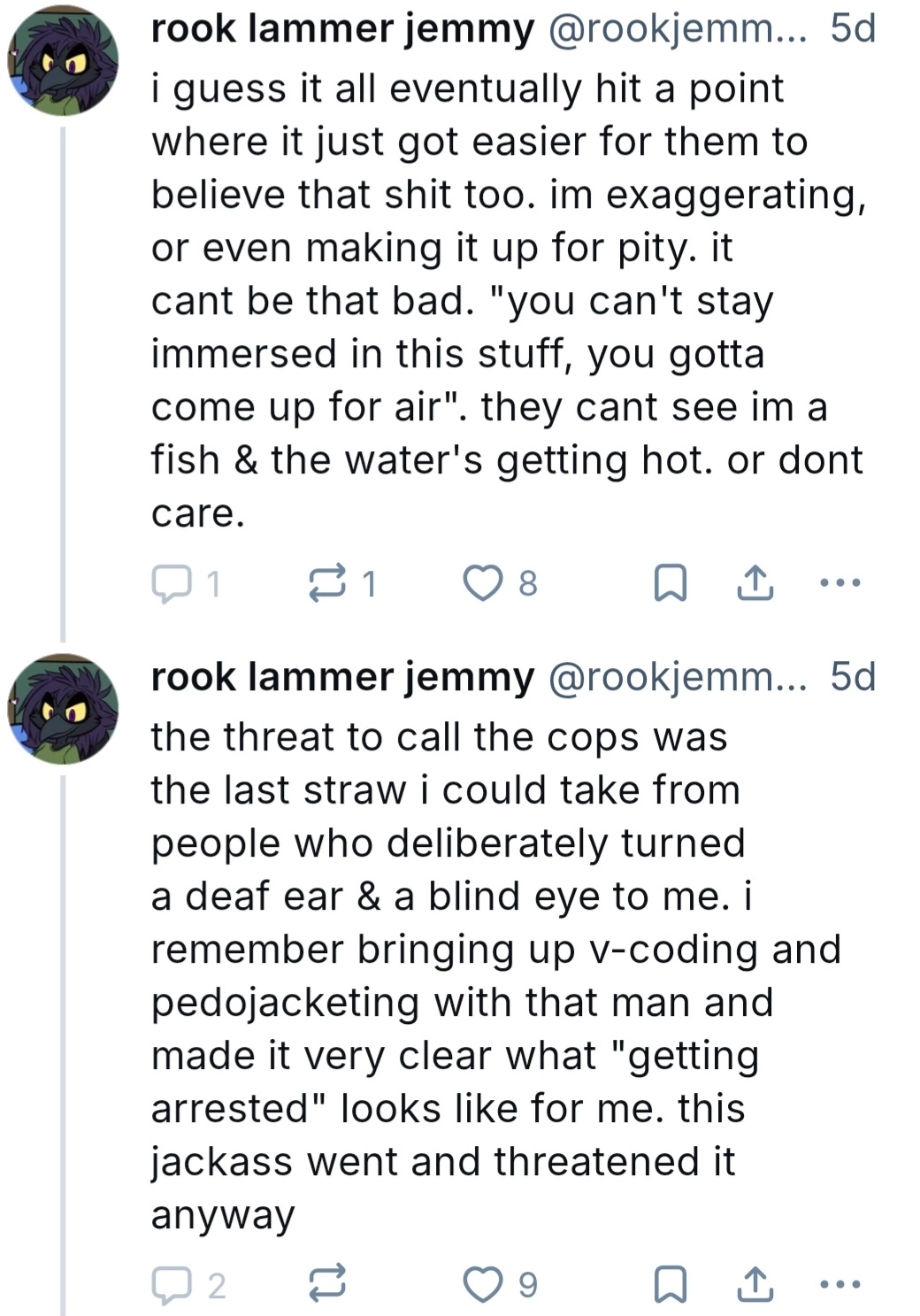Like the second post with 9 likes
The height and width of the screenshot is (1316, 920).
[483, 1285]
